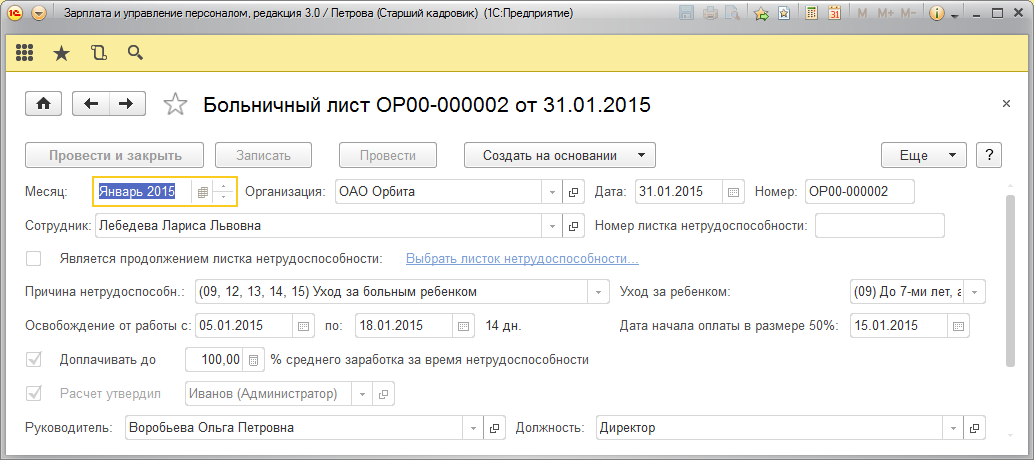
Task: Click Провести и закрыть button
Action: point(115,156)
